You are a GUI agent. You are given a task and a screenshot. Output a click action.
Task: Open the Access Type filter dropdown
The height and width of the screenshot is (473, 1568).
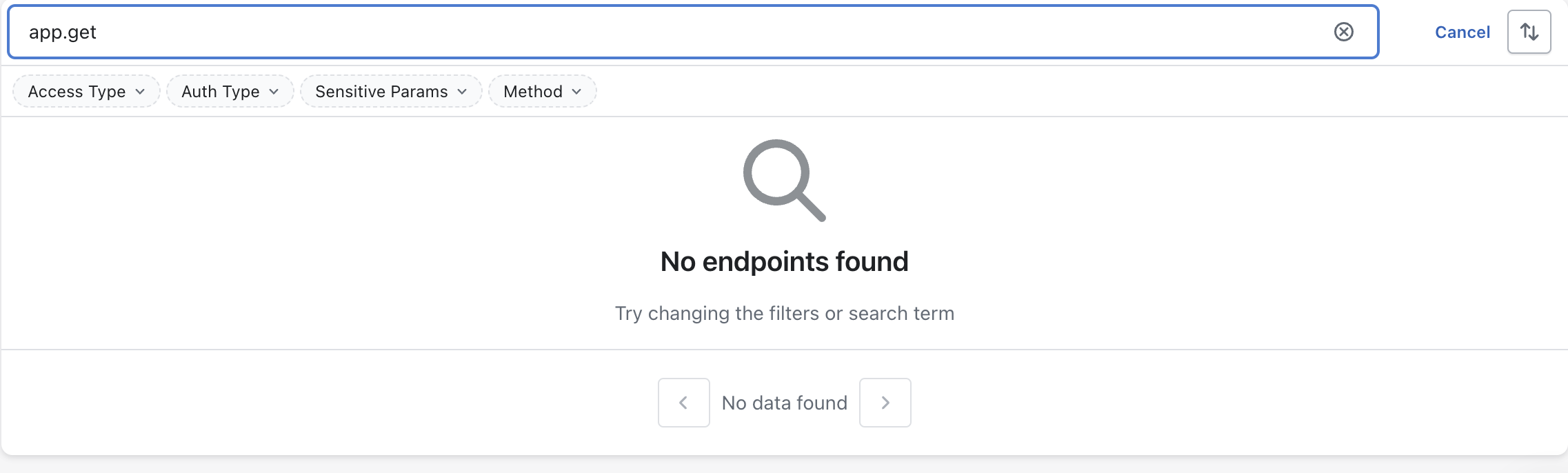(86, 91)
